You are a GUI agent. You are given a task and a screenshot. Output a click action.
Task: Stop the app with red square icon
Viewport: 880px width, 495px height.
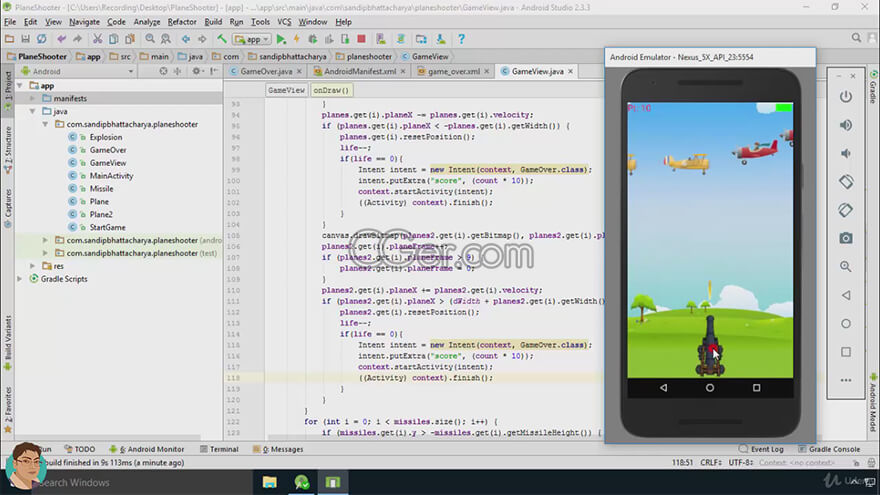point(361,39)
